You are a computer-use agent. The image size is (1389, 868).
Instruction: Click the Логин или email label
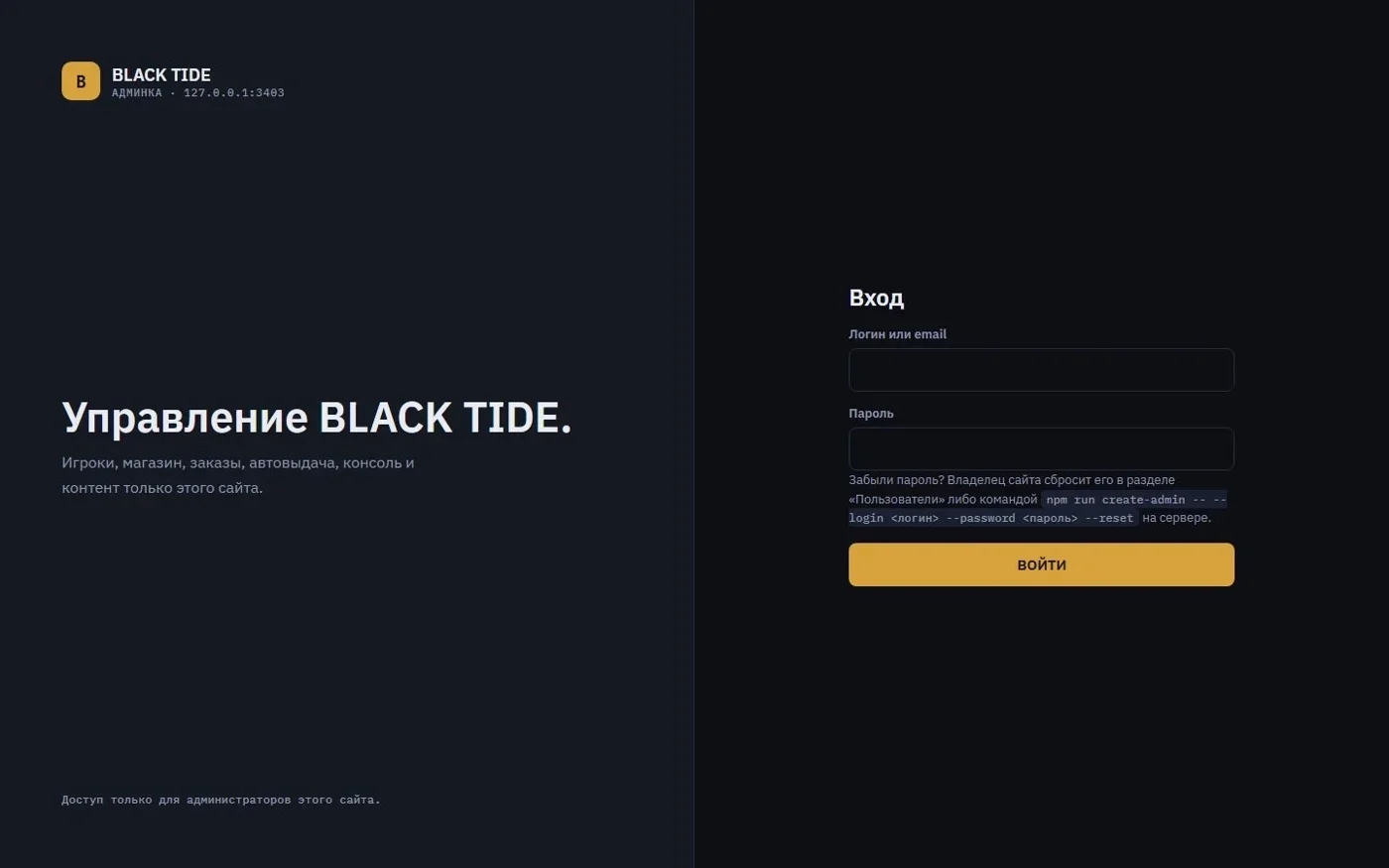point(897,334)
